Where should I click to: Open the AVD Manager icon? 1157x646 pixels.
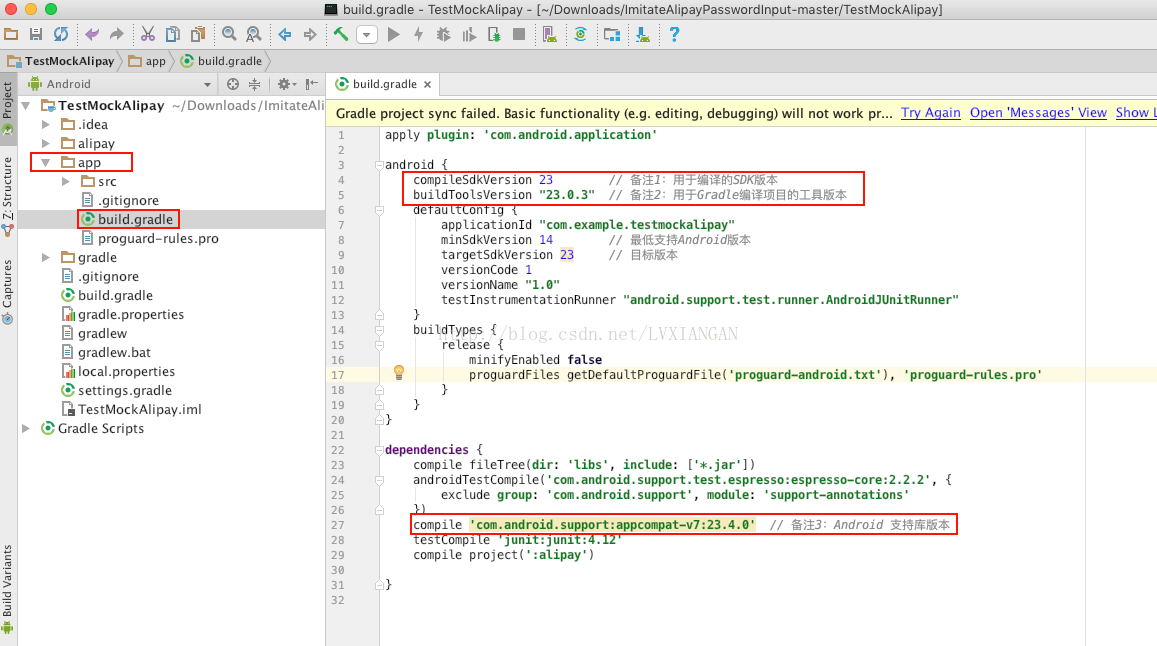click(x=550, y=34)
